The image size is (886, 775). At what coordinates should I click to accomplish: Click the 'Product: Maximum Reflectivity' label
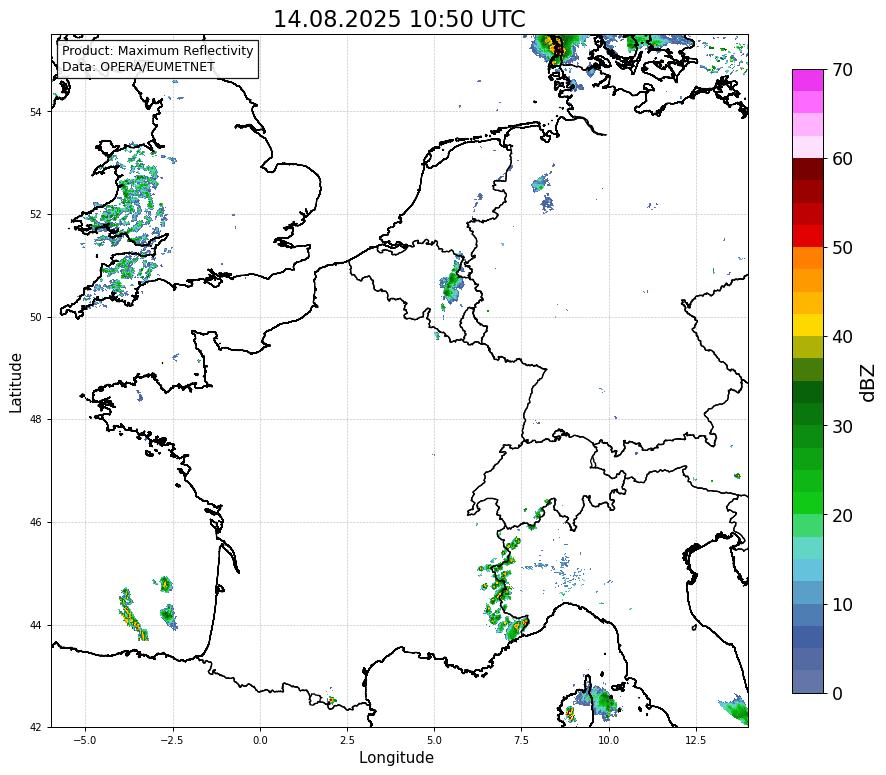pos(158,51)
